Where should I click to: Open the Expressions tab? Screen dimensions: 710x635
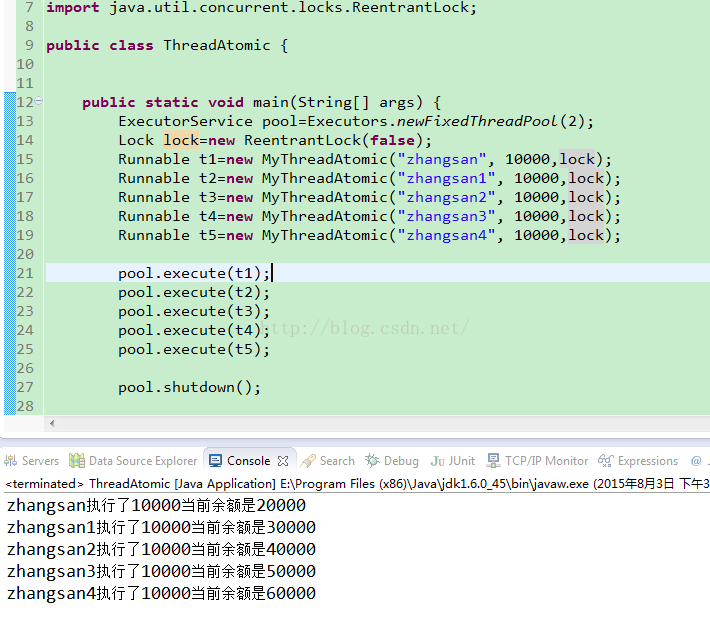tap(638, 461)
